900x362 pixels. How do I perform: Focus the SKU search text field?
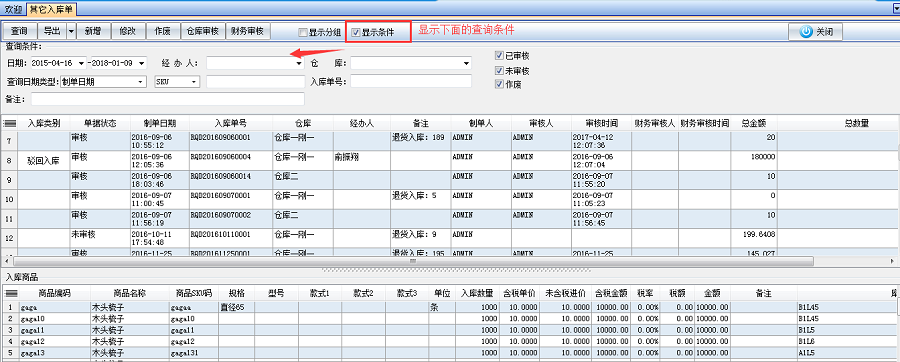click(255, 81)
